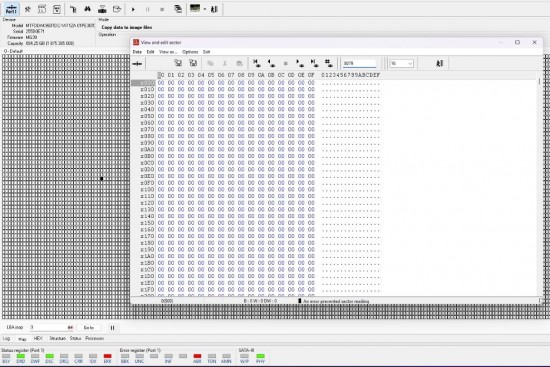Viewport: 550px width, 367px height.
Task: Click the stacked windows icon in main toolbar
Action: coord(178,9)
